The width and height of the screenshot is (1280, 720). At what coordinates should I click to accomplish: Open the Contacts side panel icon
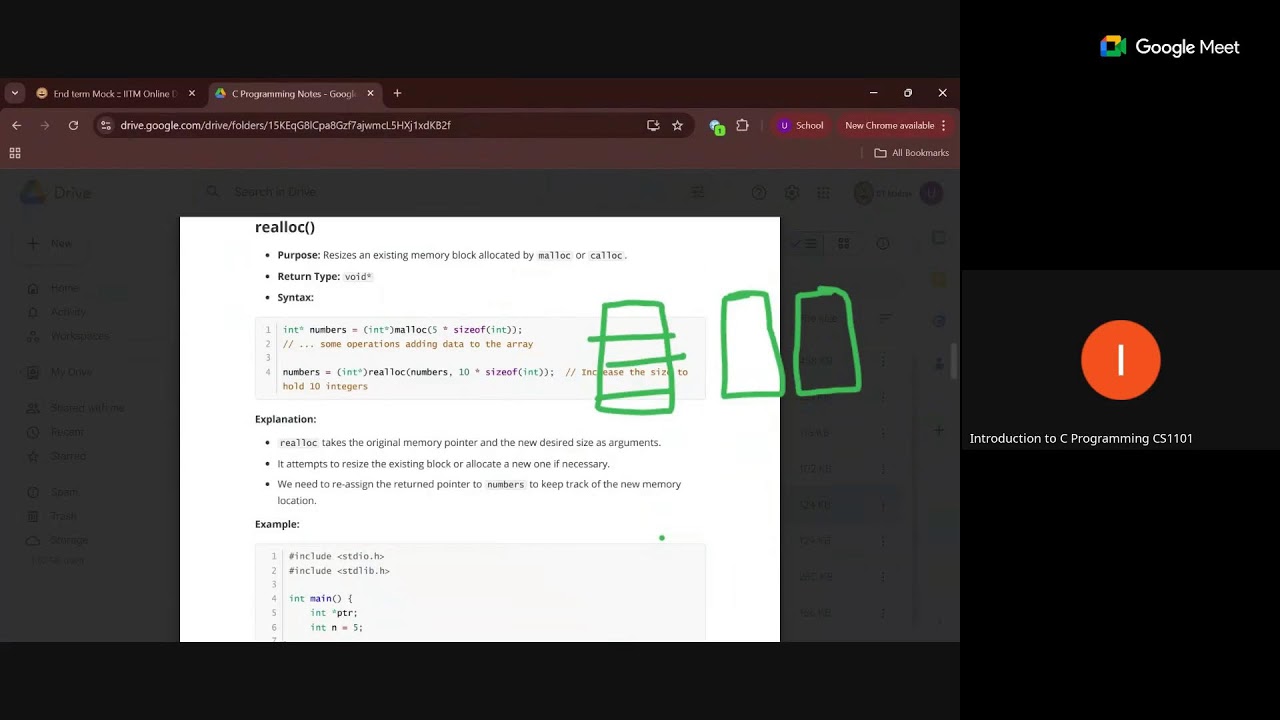pyautogui.click(x=939, y=362)
